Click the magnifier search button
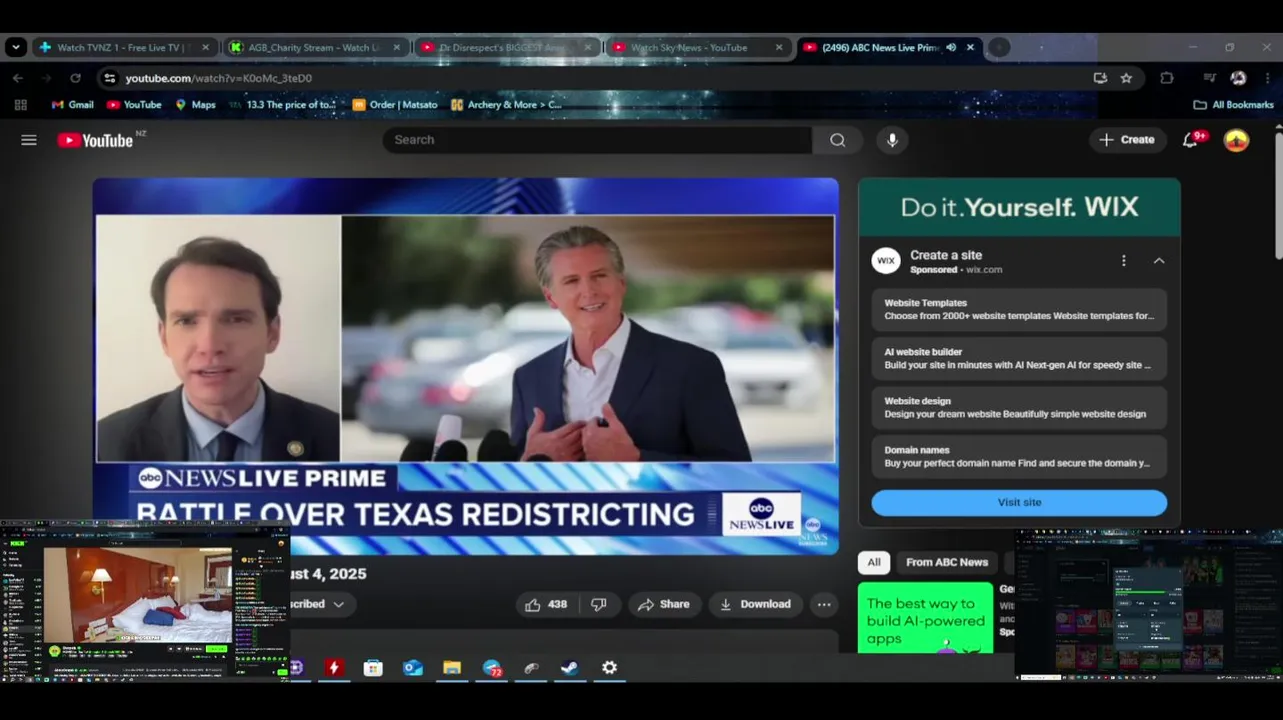Viewport: 1283px width, 720px height. pyautogui.click(x=838, y=140)
